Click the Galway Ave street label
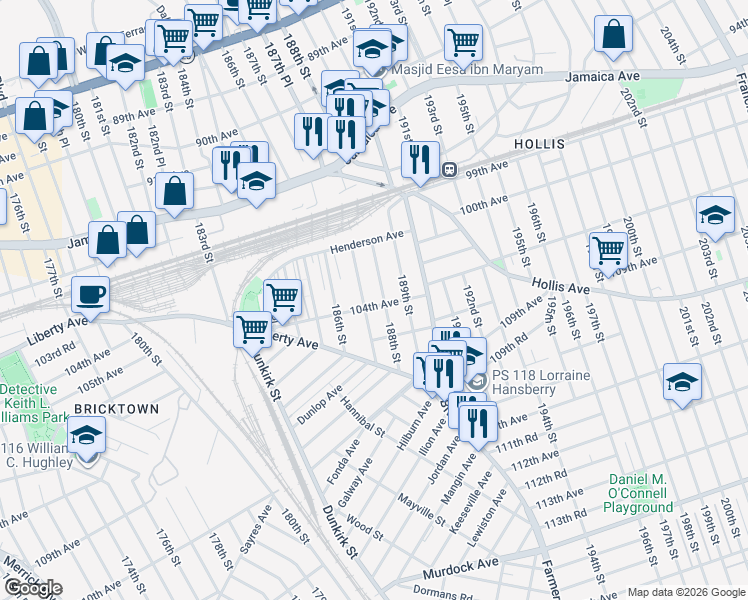The image size is (748, 600). (355, 483)
